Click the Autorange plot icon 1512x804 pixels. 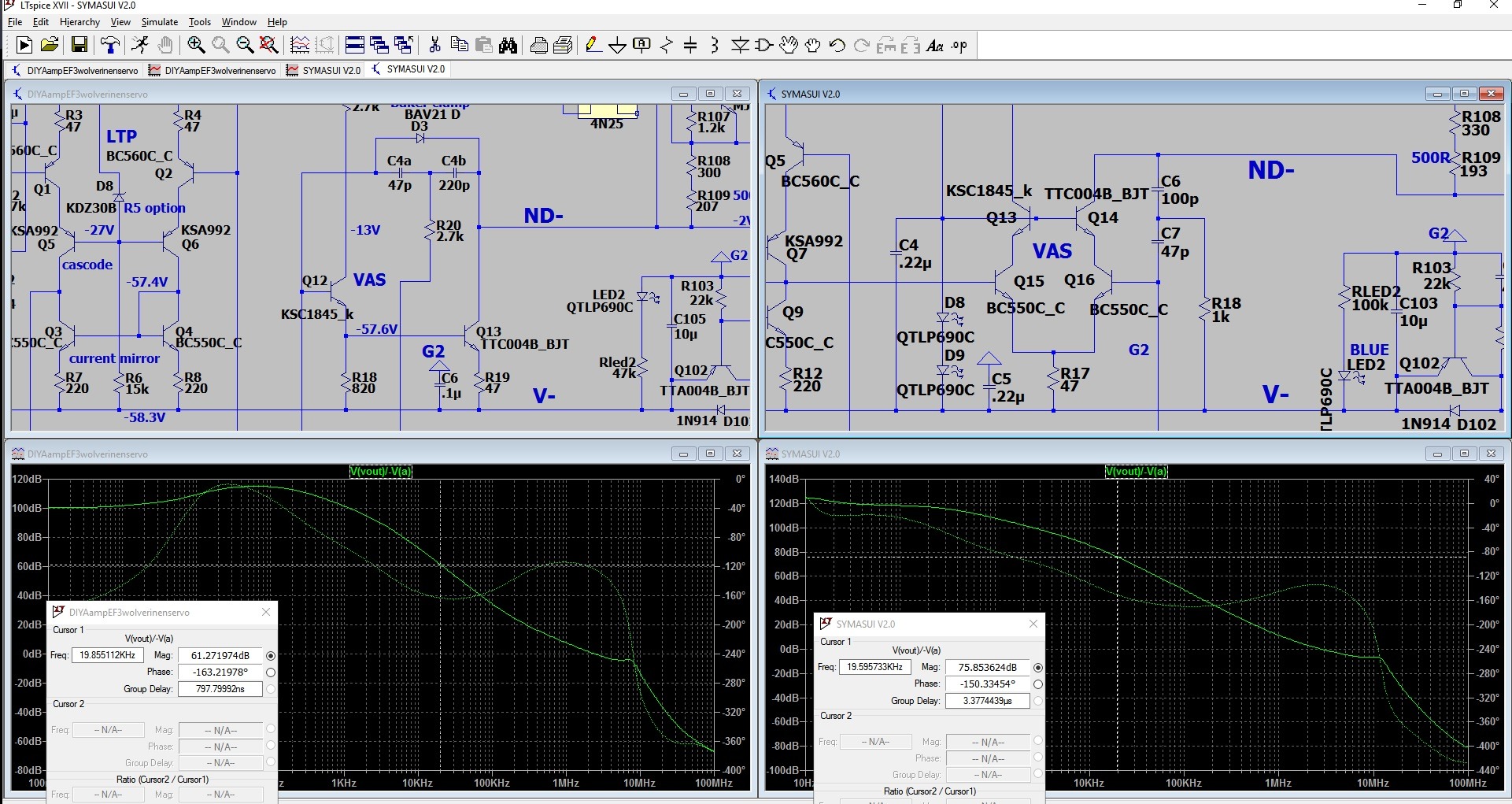[x=299, y=45]
